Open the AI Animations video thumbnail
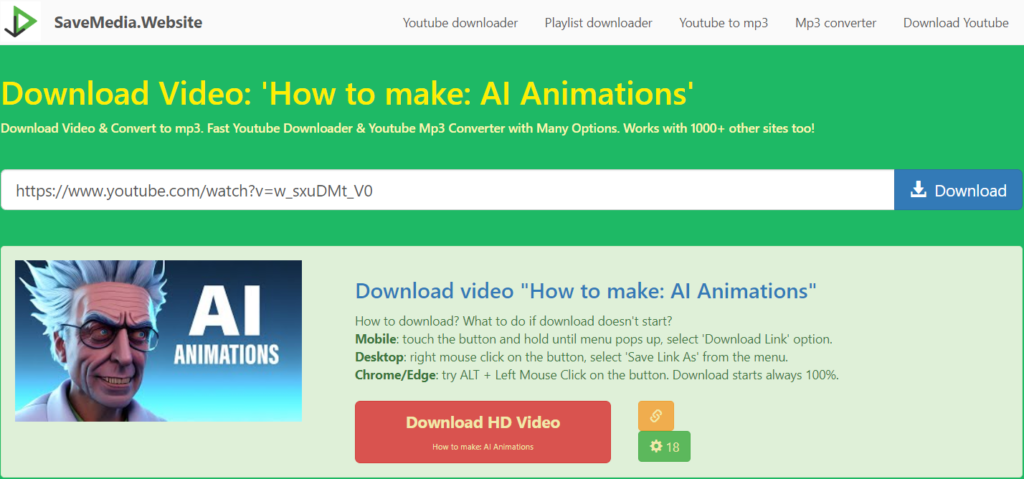 (x=159, y=340)
